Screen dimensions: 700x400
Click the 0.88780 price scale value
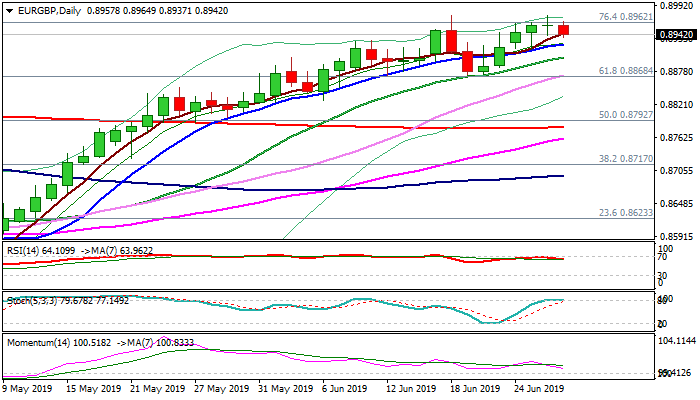click(x=676, y=71)
